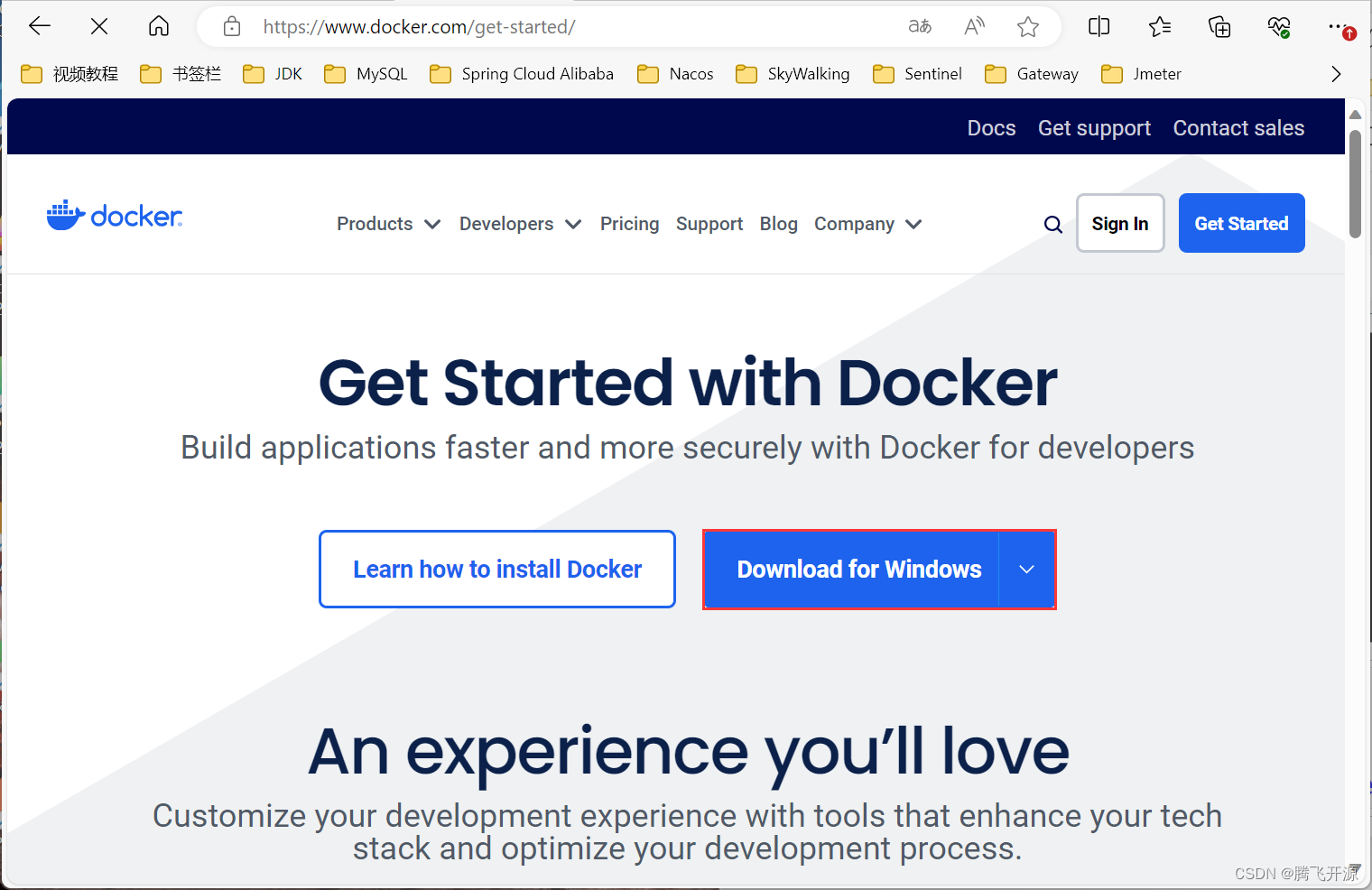The width and height of the screenshot is (1372, 890).
Task: Show more bookmarks with the overflow chevron
Action: click(1336, 74)
